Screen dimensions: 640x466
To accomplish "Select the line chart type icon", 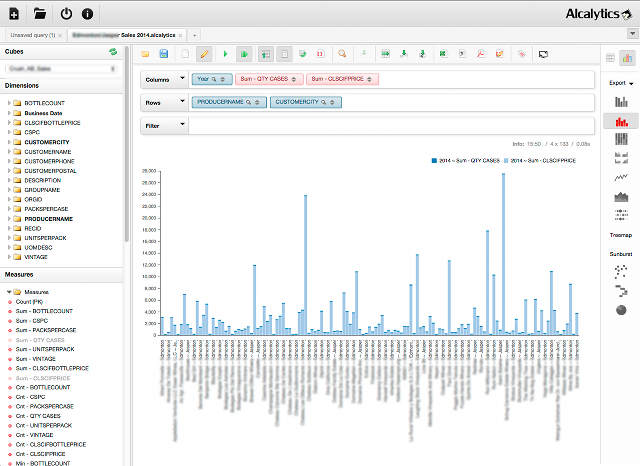I will point(620,177).
